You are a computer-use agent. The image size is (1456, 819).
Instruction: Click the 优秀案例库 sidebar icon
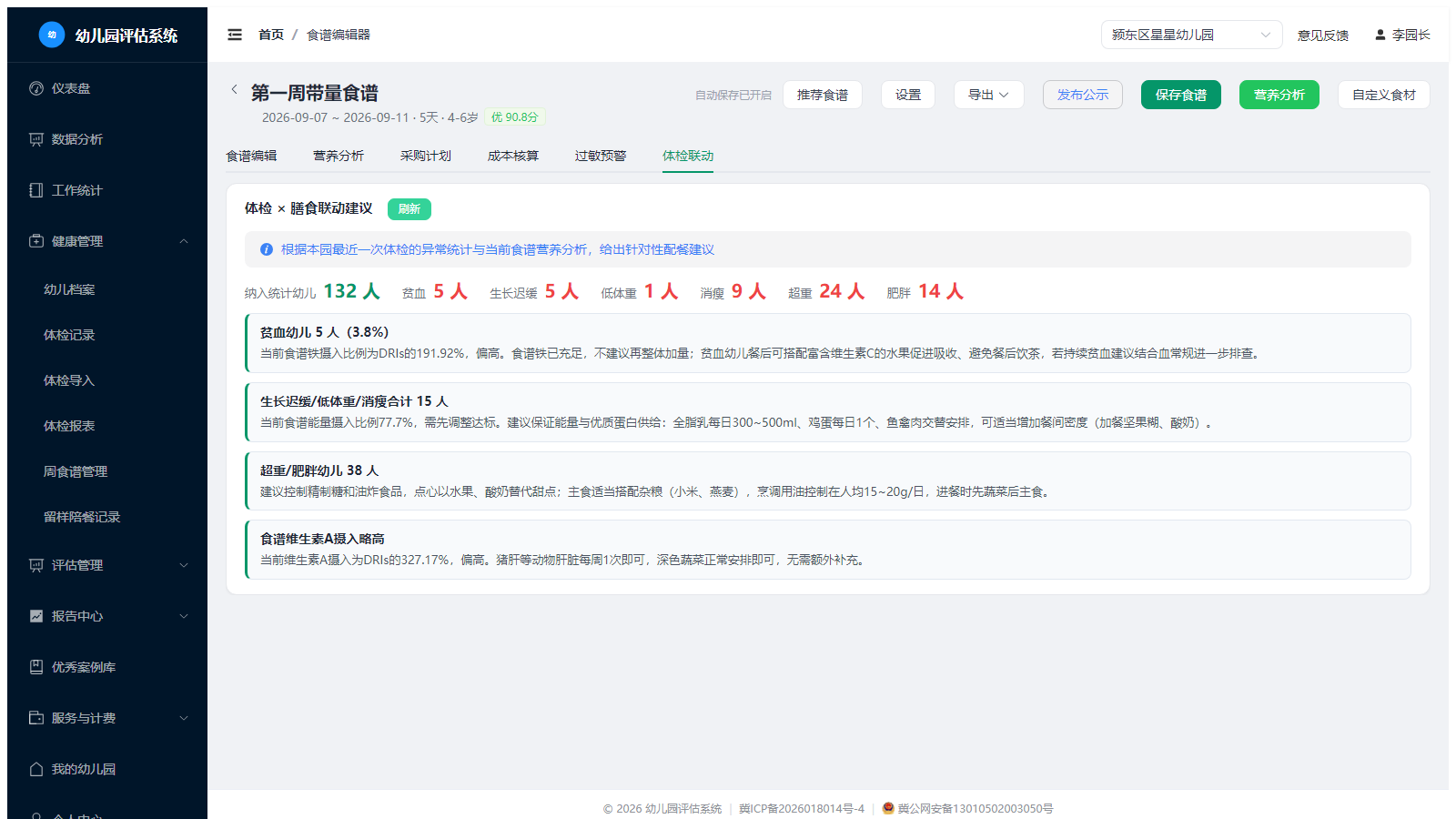36,667
